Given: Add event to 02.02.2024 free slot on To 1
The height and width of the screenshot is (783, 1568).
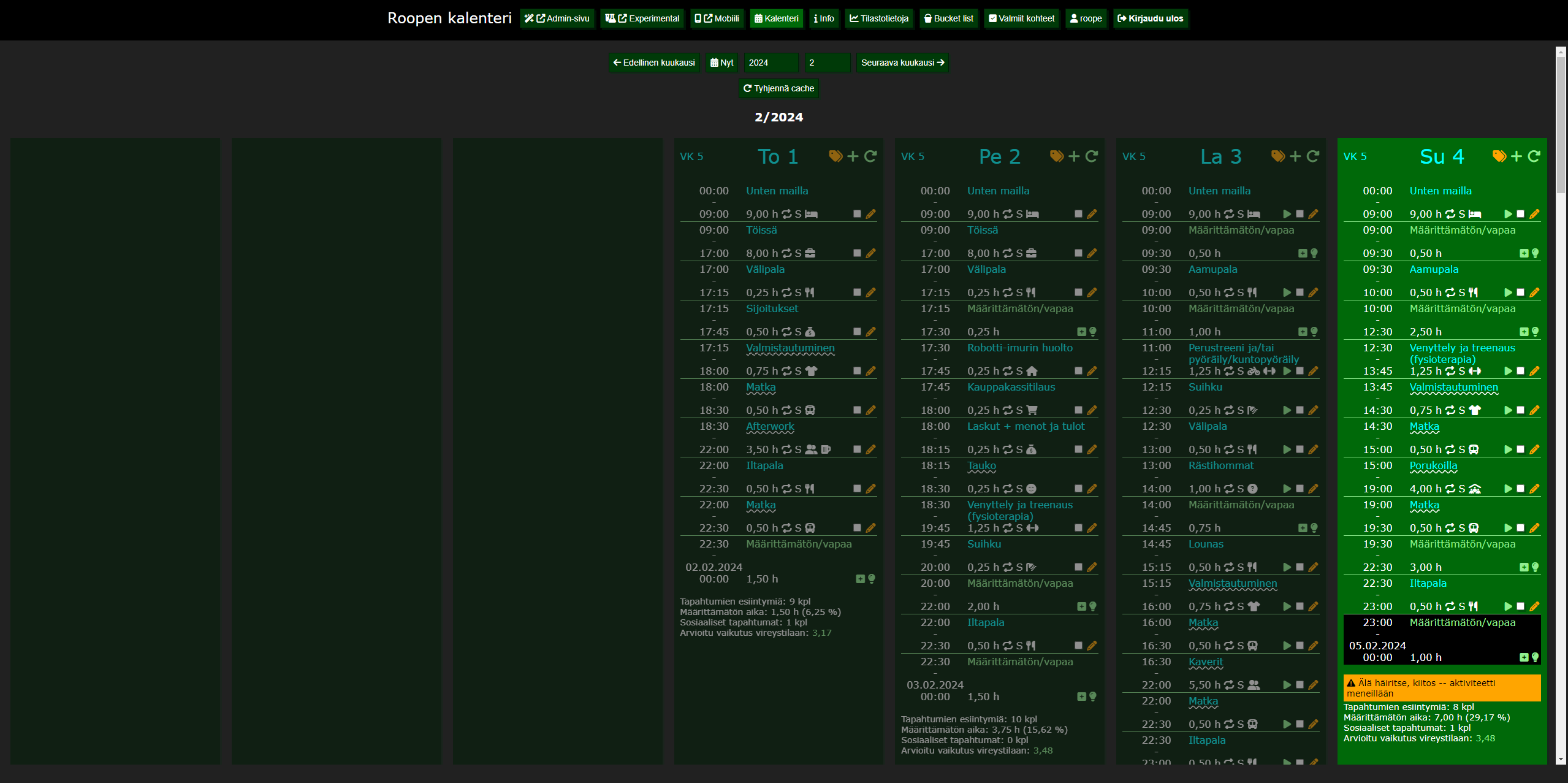Looking at the screenshot, I should (x=861, y=579).
